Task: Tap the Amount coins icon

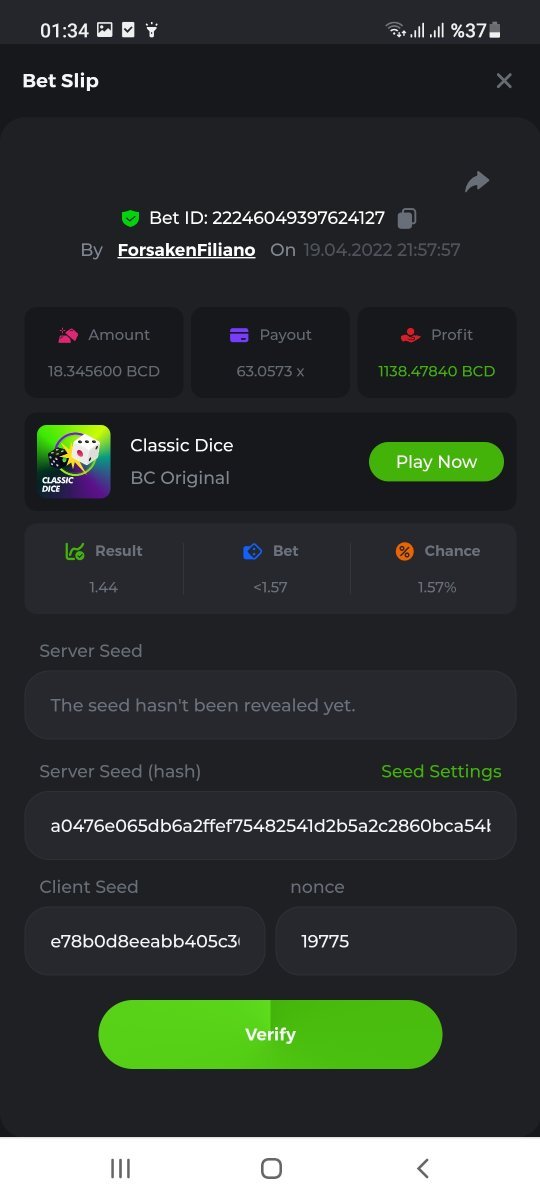Action: click(68, 335)
